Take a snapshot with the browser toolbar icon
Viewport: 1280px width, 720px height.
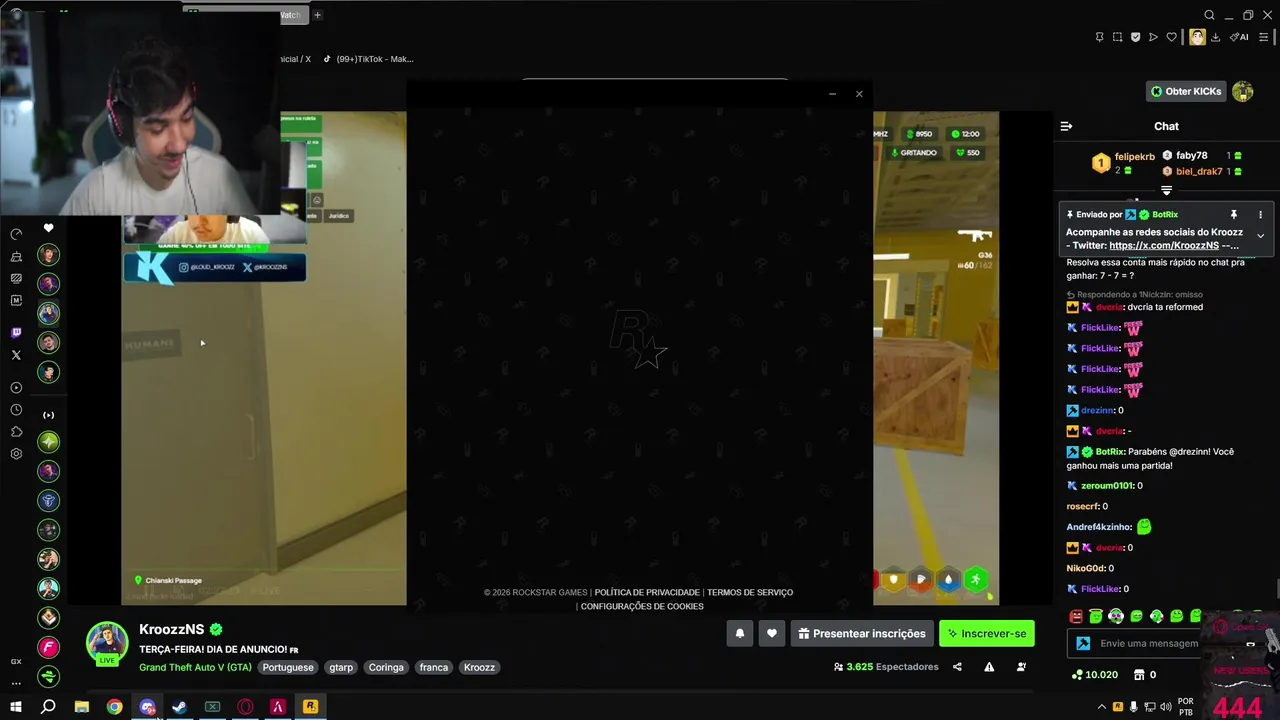click(1117, 37)
